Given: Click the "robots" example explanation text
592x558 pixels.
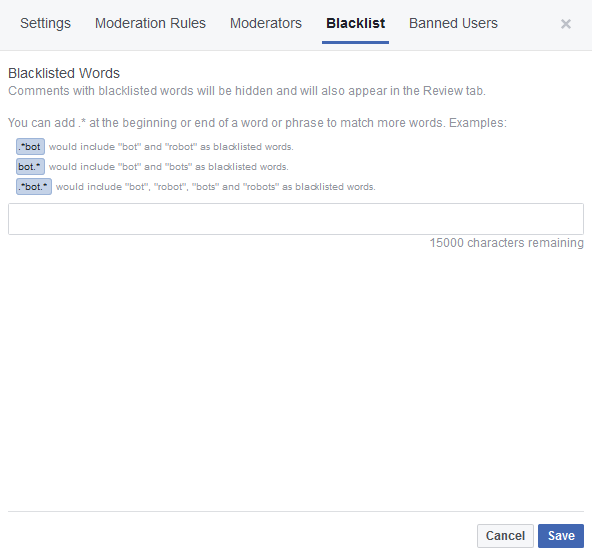Looking at the screenshot, I should (x=216, y=187).
